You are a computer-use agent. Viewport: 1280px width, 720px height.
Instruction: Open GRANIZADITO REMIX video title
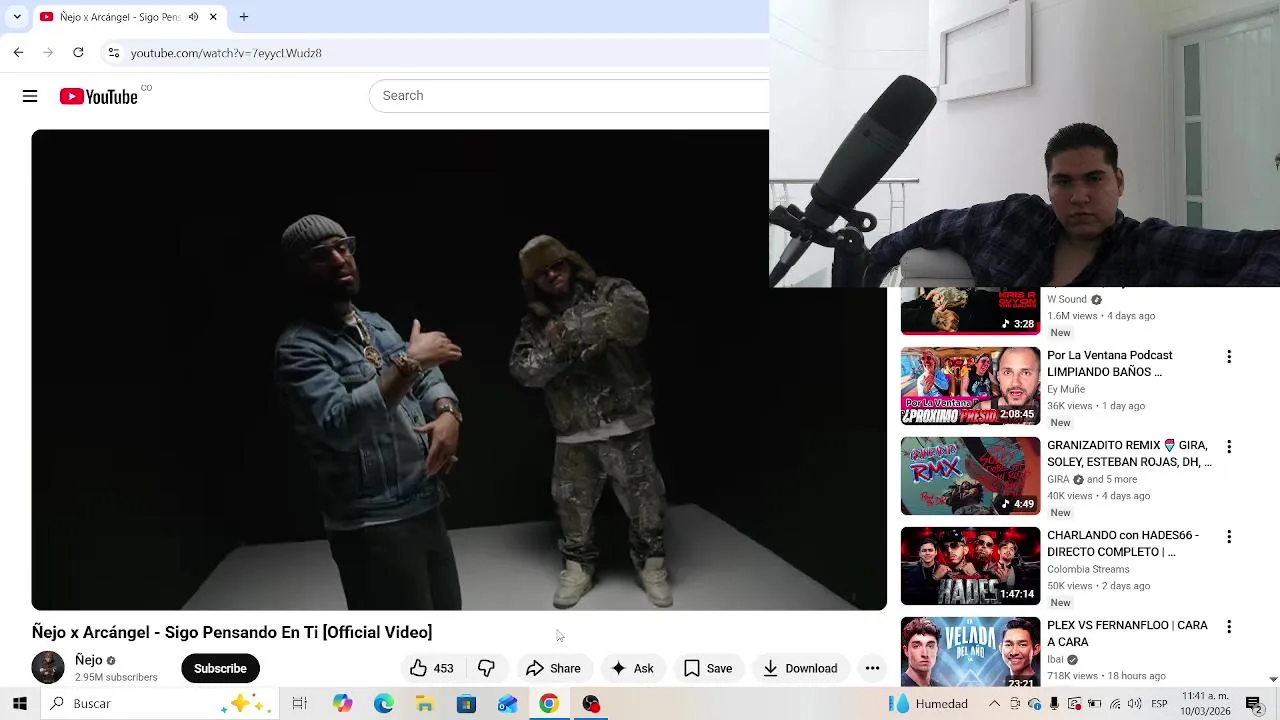click(1129, 453)
